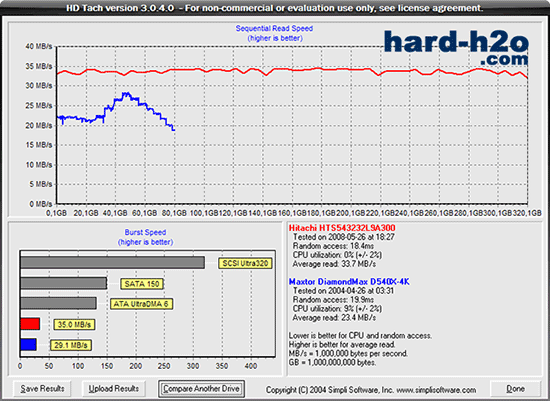Click the blue 29.1 MB/s burst bar
Image resolution: width=550 pixels, height=401 pixels.
(x=28, y=344)
